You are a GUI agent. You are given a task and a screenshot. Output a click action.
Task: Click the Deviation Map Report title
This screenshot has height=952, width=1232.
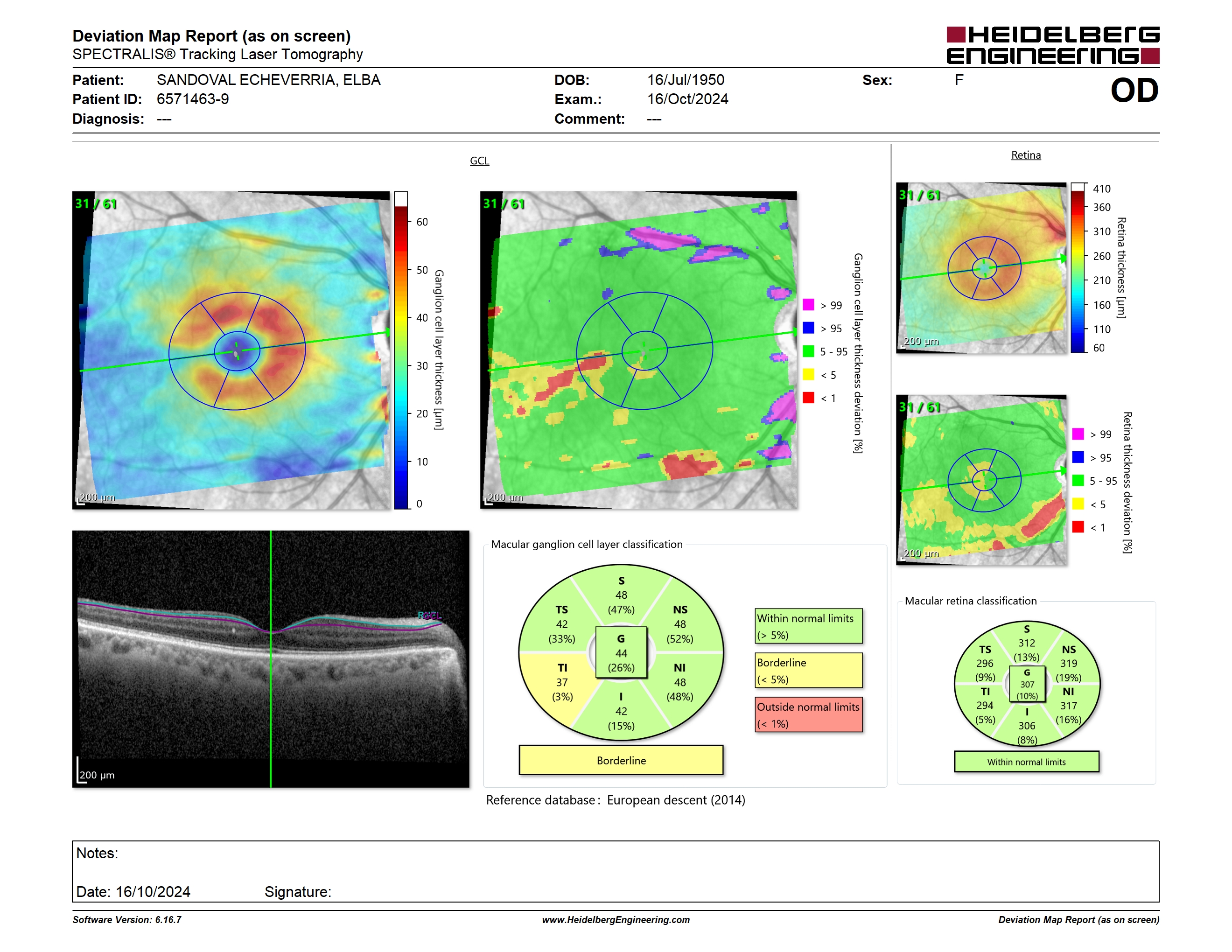211,36
